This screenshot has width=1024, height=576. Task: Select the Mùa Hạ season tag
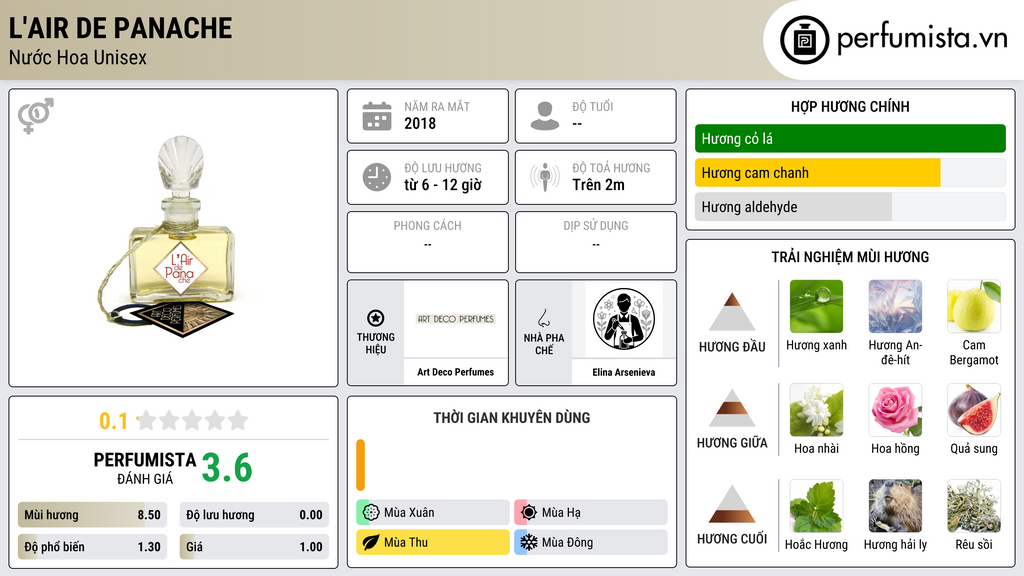pyautogui.click(x=591, y=513)
